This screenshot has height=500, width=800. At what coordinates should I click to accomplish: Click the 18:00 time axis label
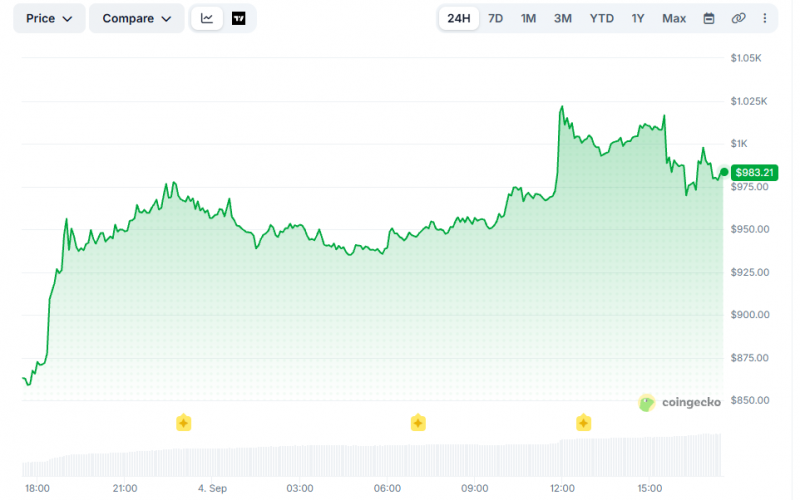tap(37, 488)
